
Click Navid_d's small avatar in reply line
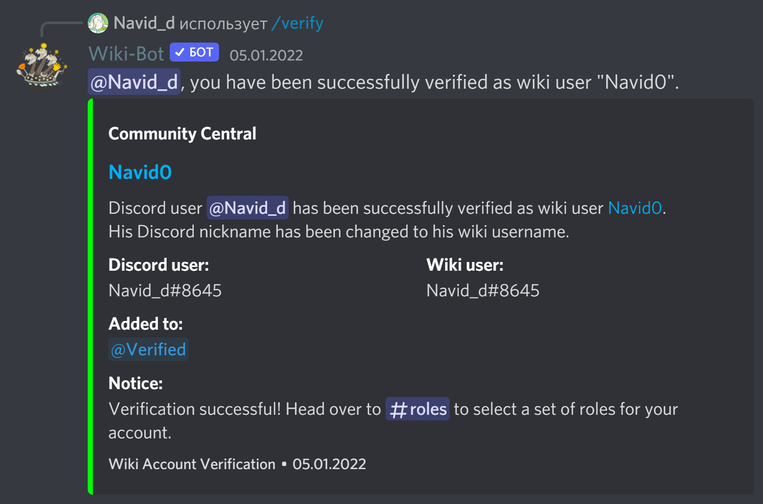pyautogui.click(x=98, y=23)
